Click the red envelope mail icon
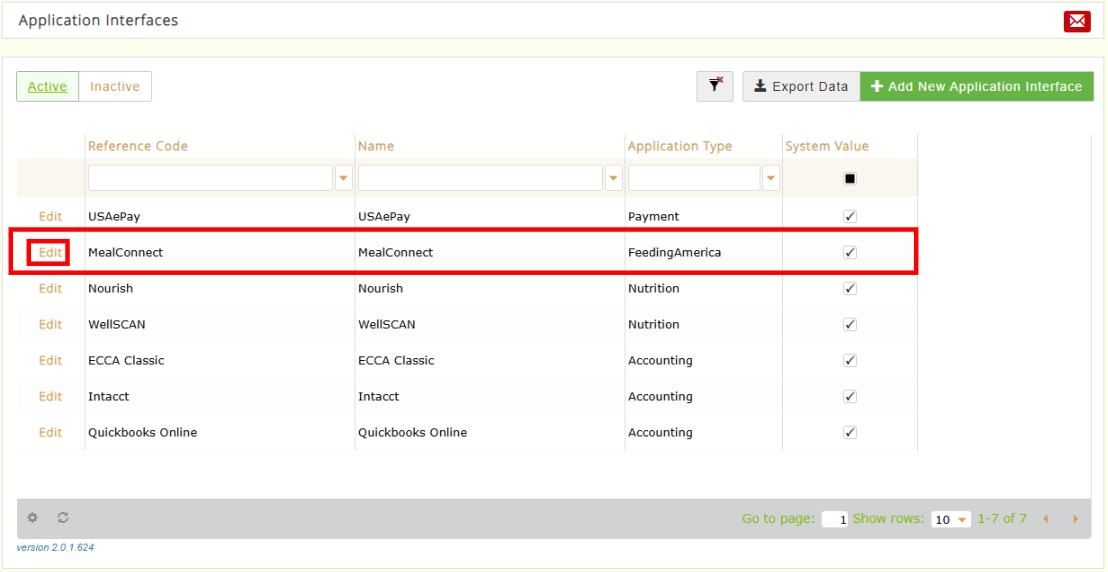This screenshot has width=1108, height=572. [x=1077, y=21]
